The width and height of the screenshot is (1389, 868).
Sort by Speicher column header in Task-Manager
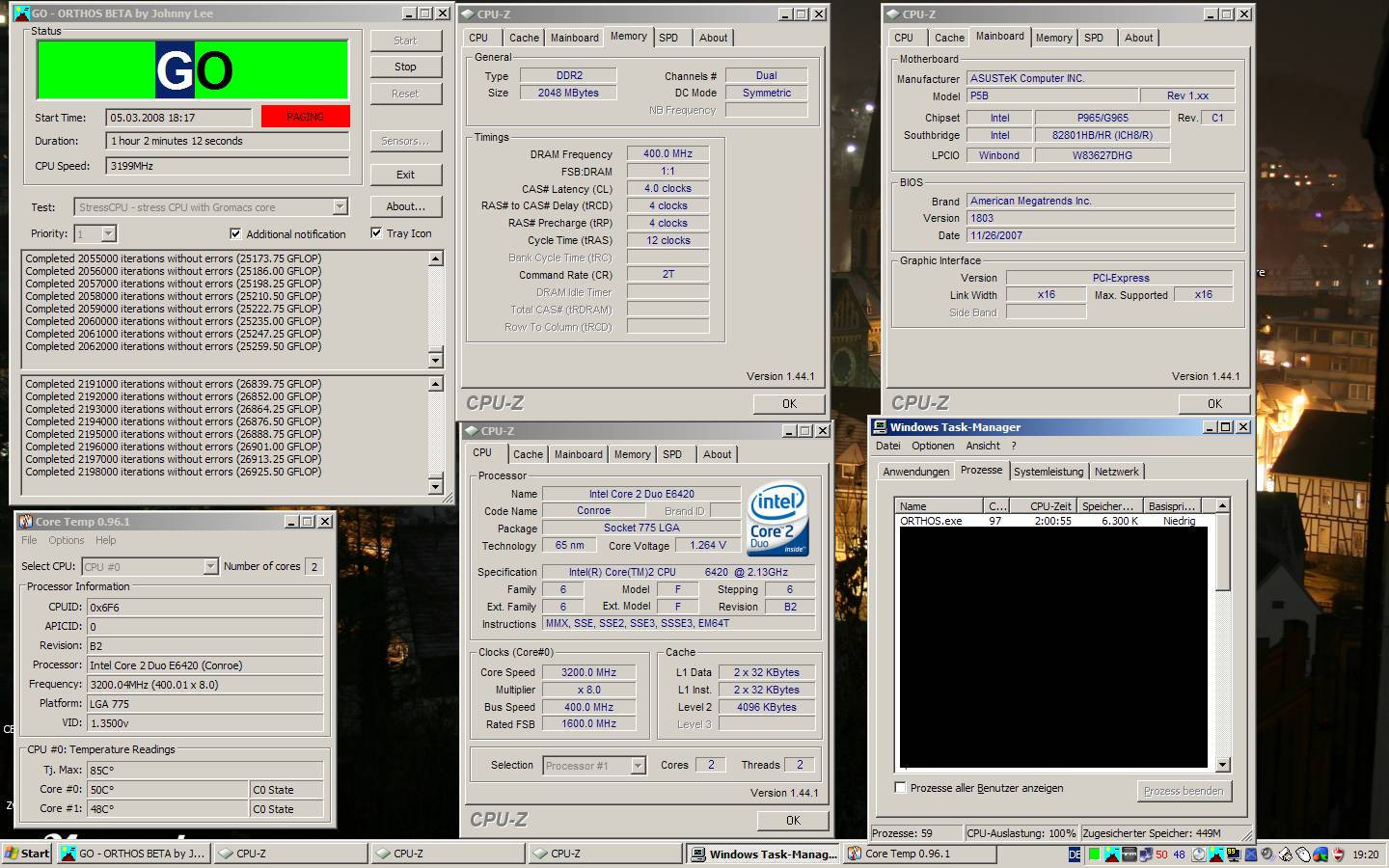click(1108, 505)
